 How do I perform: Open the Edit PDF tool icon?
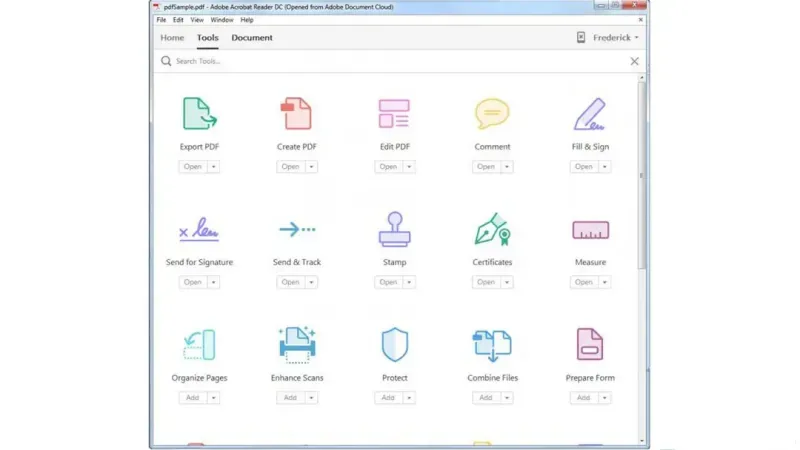pyautogui.click(x=394, y=113)
